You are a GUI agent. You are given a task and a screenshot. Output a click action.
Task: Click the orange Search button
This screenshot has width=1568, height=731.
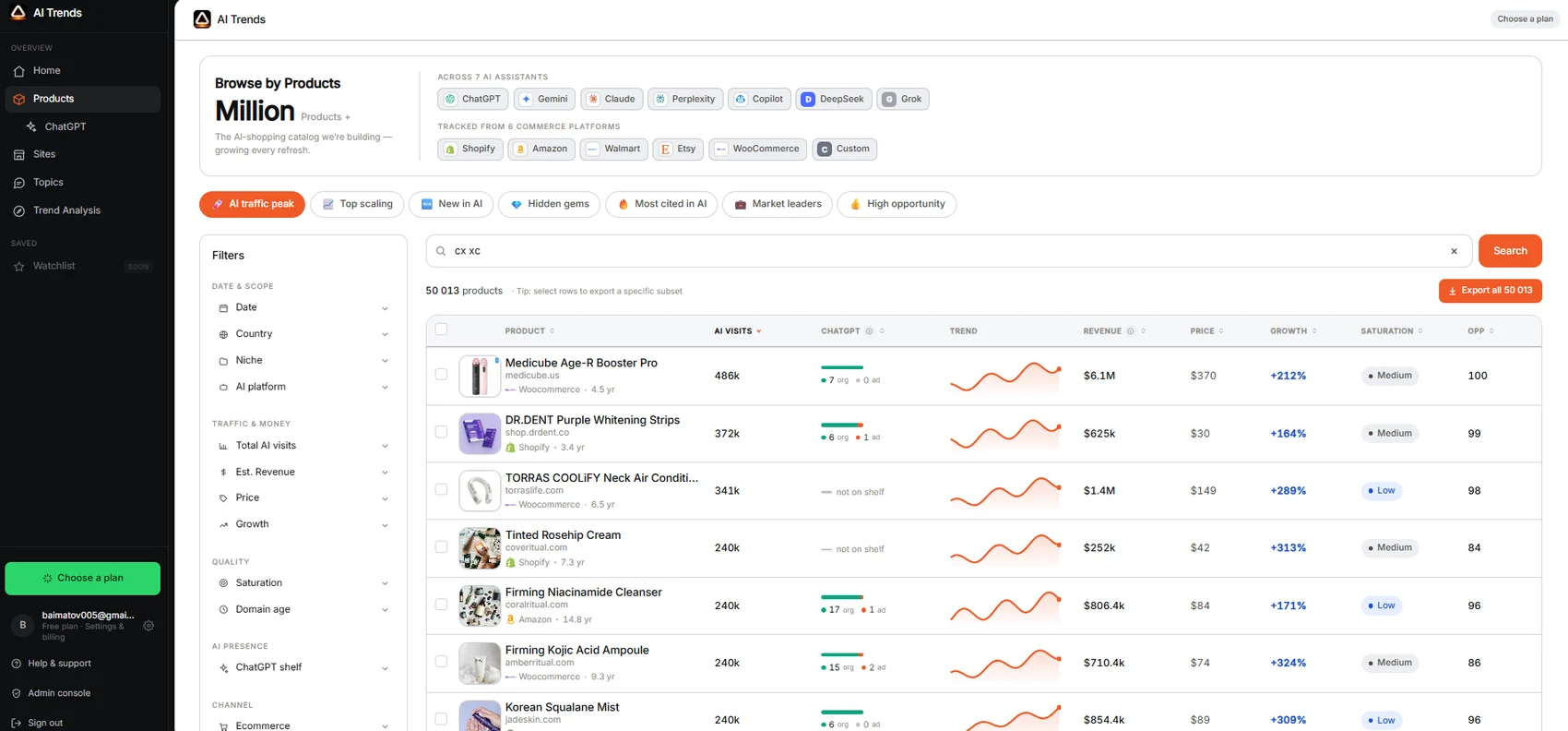pyautogui.click(x=1510, y=251)
